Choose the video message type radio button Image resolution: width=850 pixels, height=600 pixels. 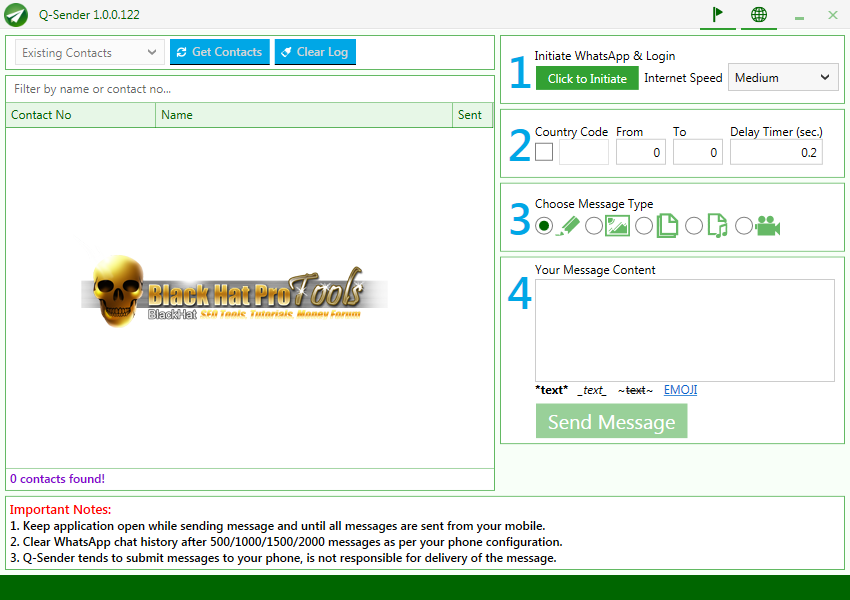[743, 226]
